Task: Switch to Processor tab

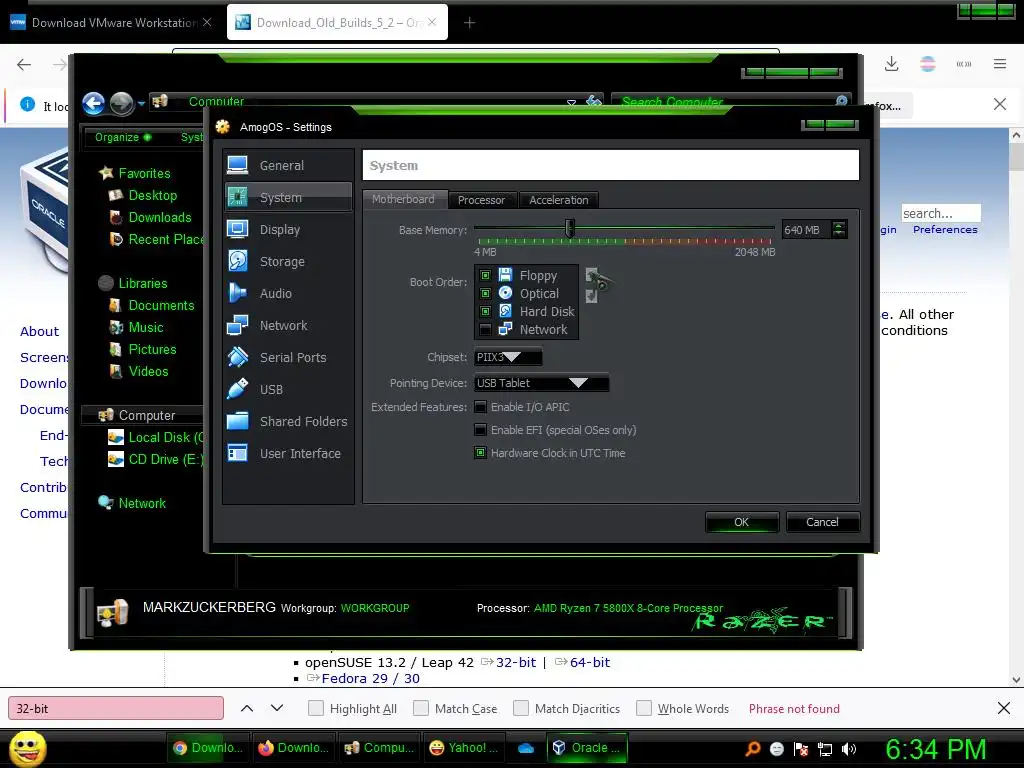Action: click(x=481, y=200)
